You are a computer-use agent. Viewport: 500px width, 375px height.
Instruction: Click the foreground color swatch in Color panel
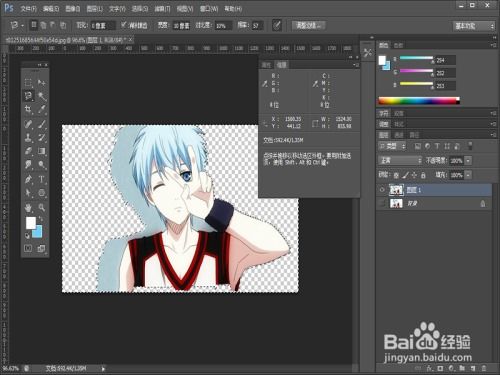tap(382, 60)
